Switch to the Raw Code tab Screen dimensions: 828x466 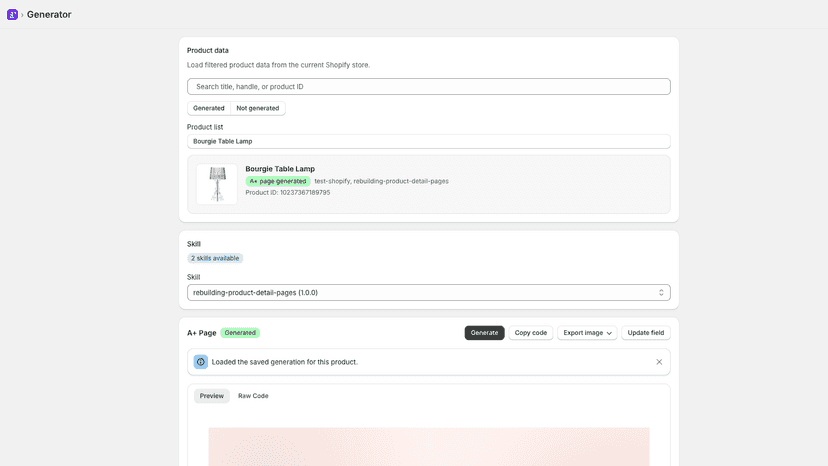click(x=253, y=396)
